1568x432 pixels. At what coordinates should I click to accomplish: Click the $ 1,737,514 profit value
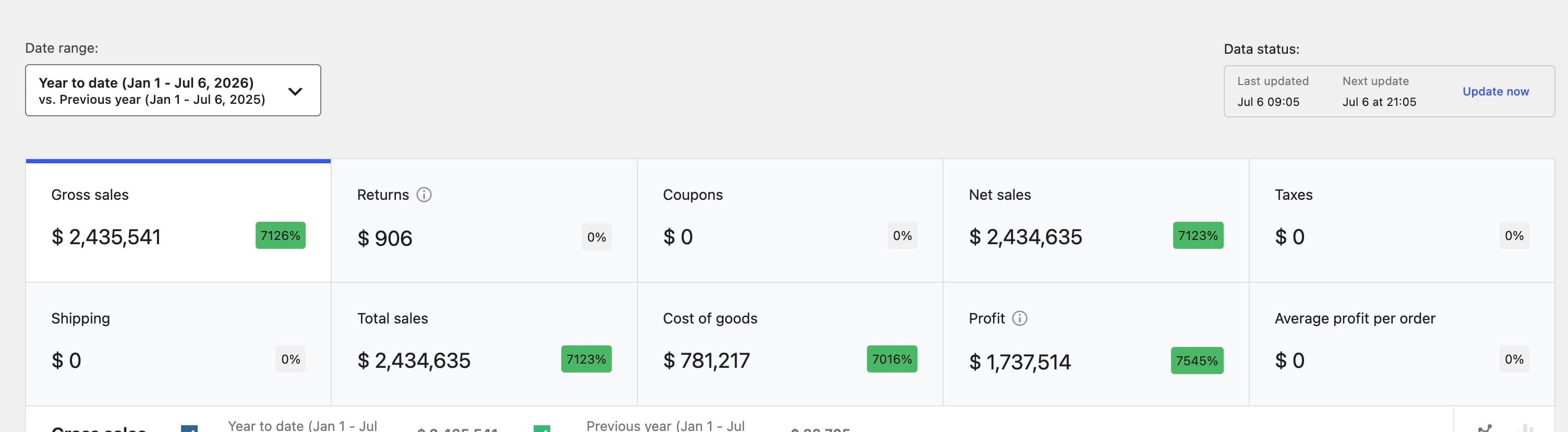pos(1020,362)
